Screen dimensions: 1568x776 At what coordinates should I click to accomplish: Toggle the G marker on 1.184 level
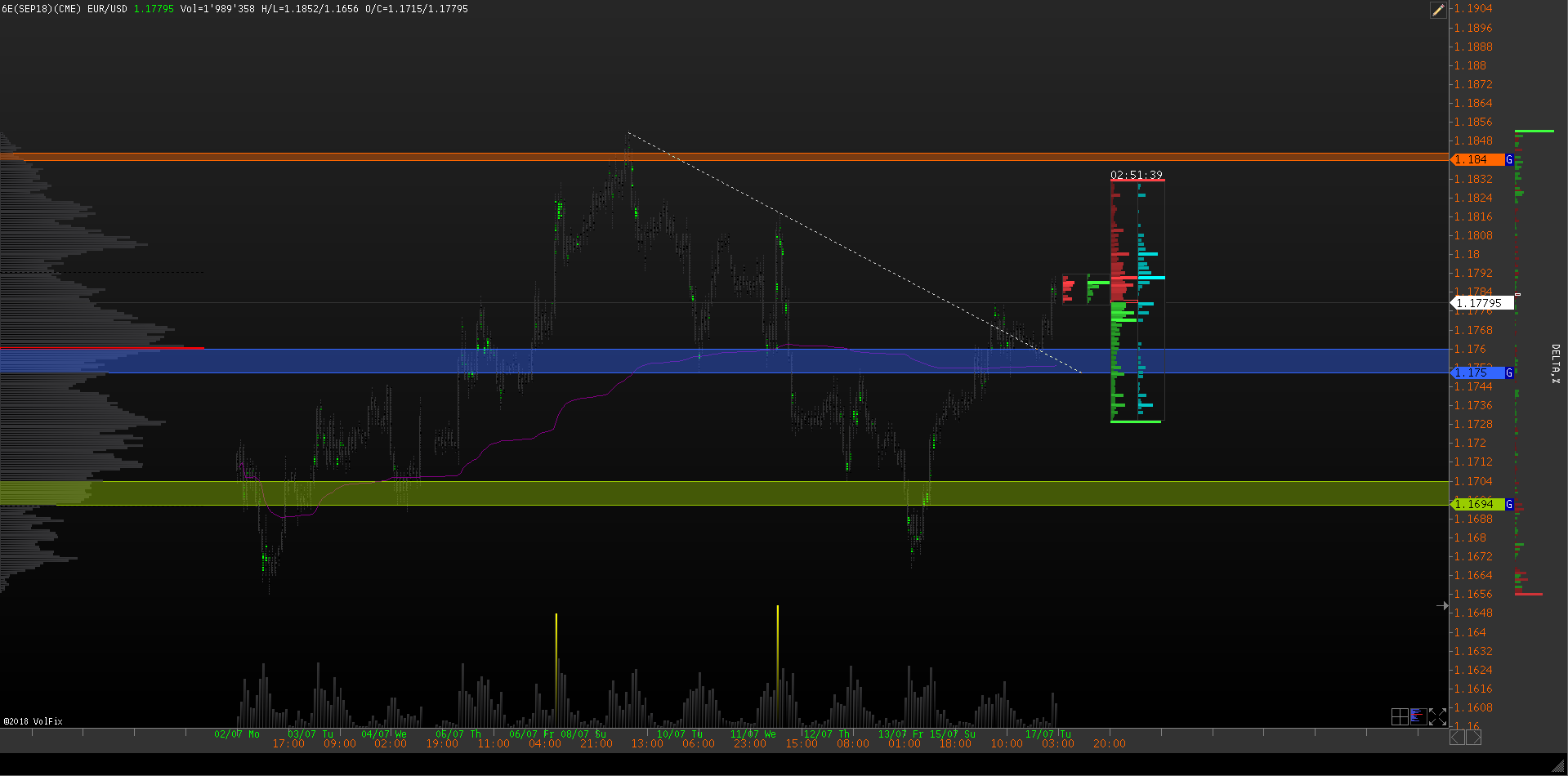pyautogui.click(x=1509, y=160)
